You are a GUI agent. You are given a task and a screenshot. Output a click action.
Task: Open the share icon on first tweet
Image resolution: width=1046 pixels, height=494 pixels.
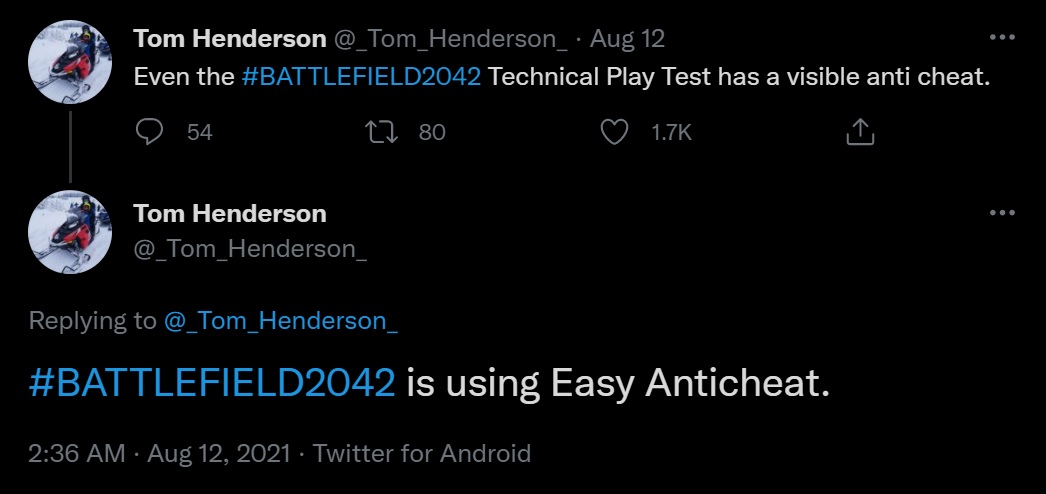point(860,132)
